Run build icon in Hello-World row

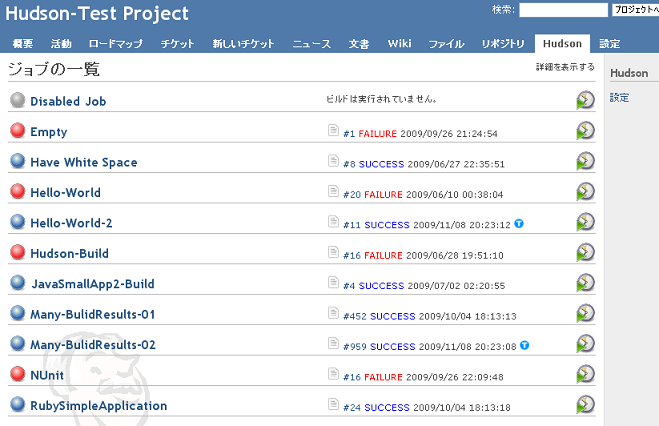[585, 192]
